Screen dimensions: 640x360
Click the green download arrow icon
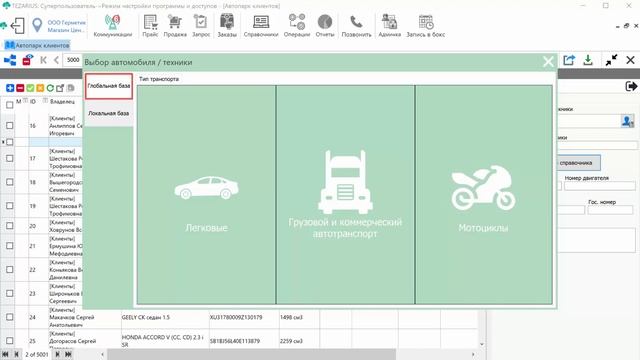[588, 60]
